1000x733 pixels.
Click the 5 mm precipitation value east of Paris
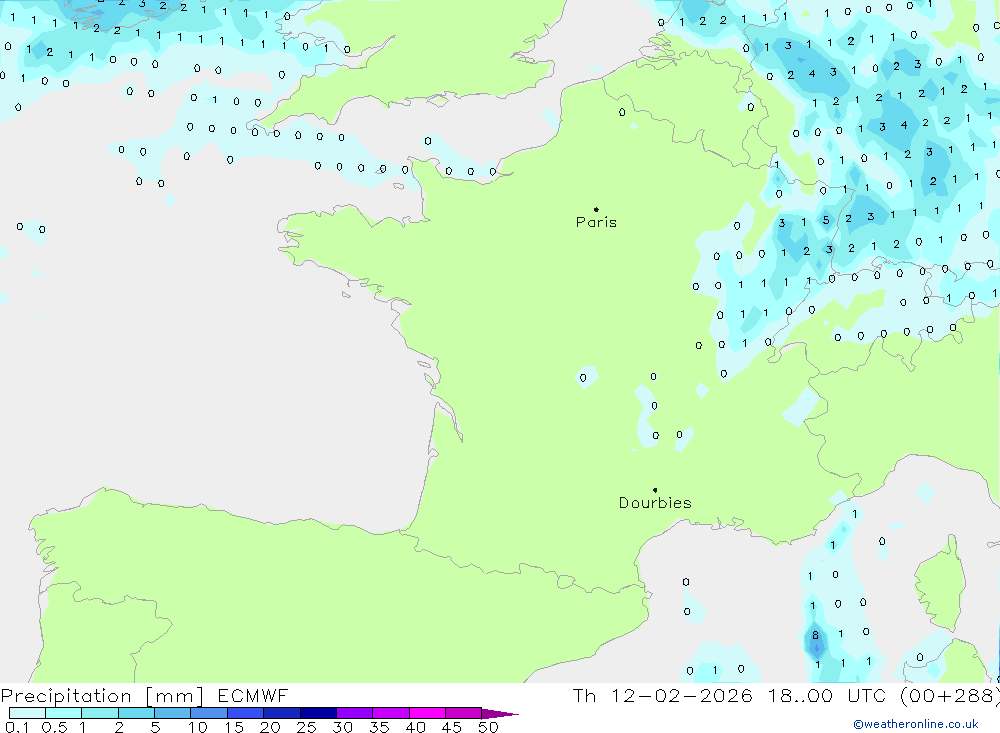coord(826,220)
